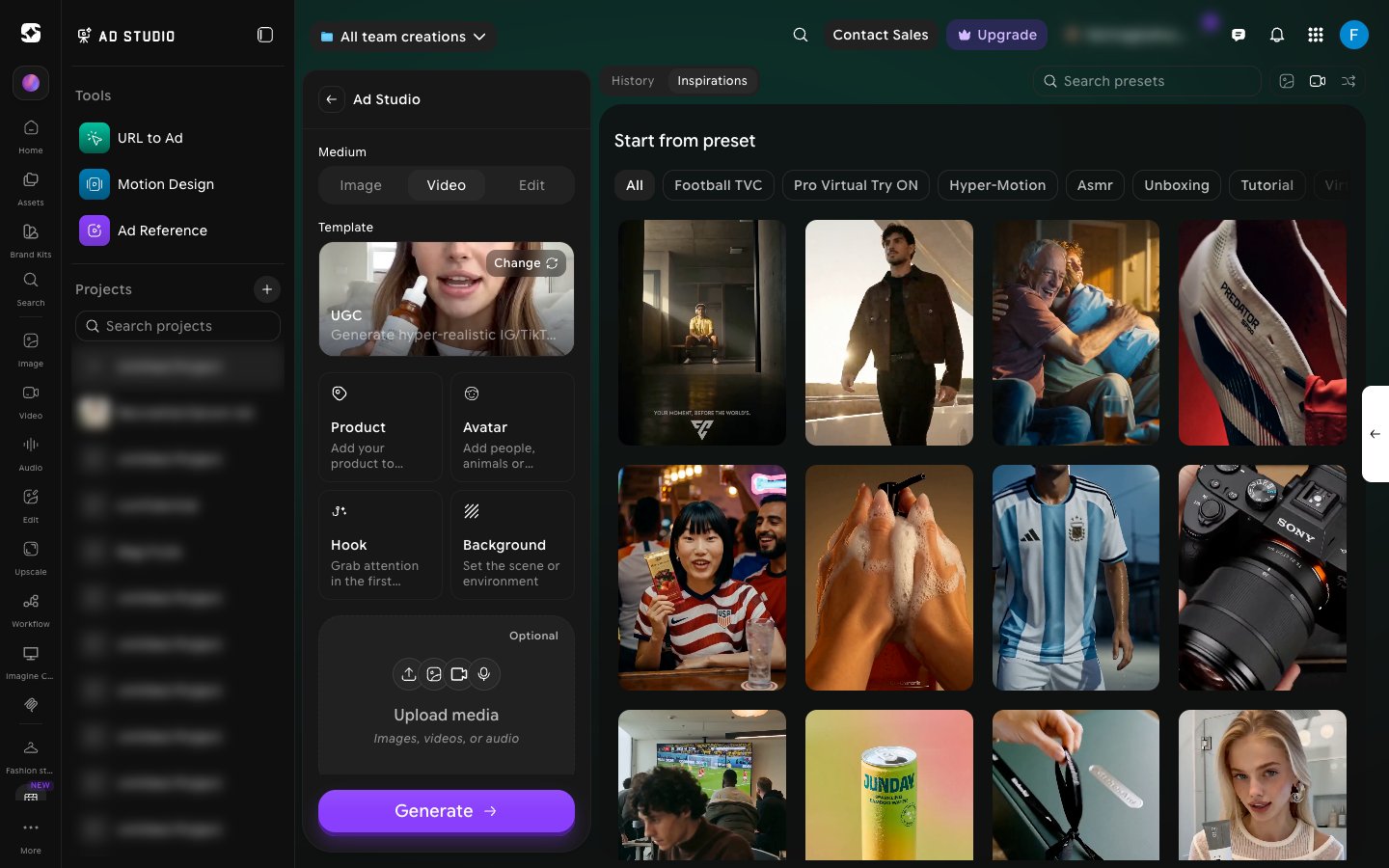Image resolution: width=1389 pixels, height=868 pixels.
Task: Switch Medium to Image
Action: [x=361, y=185]
